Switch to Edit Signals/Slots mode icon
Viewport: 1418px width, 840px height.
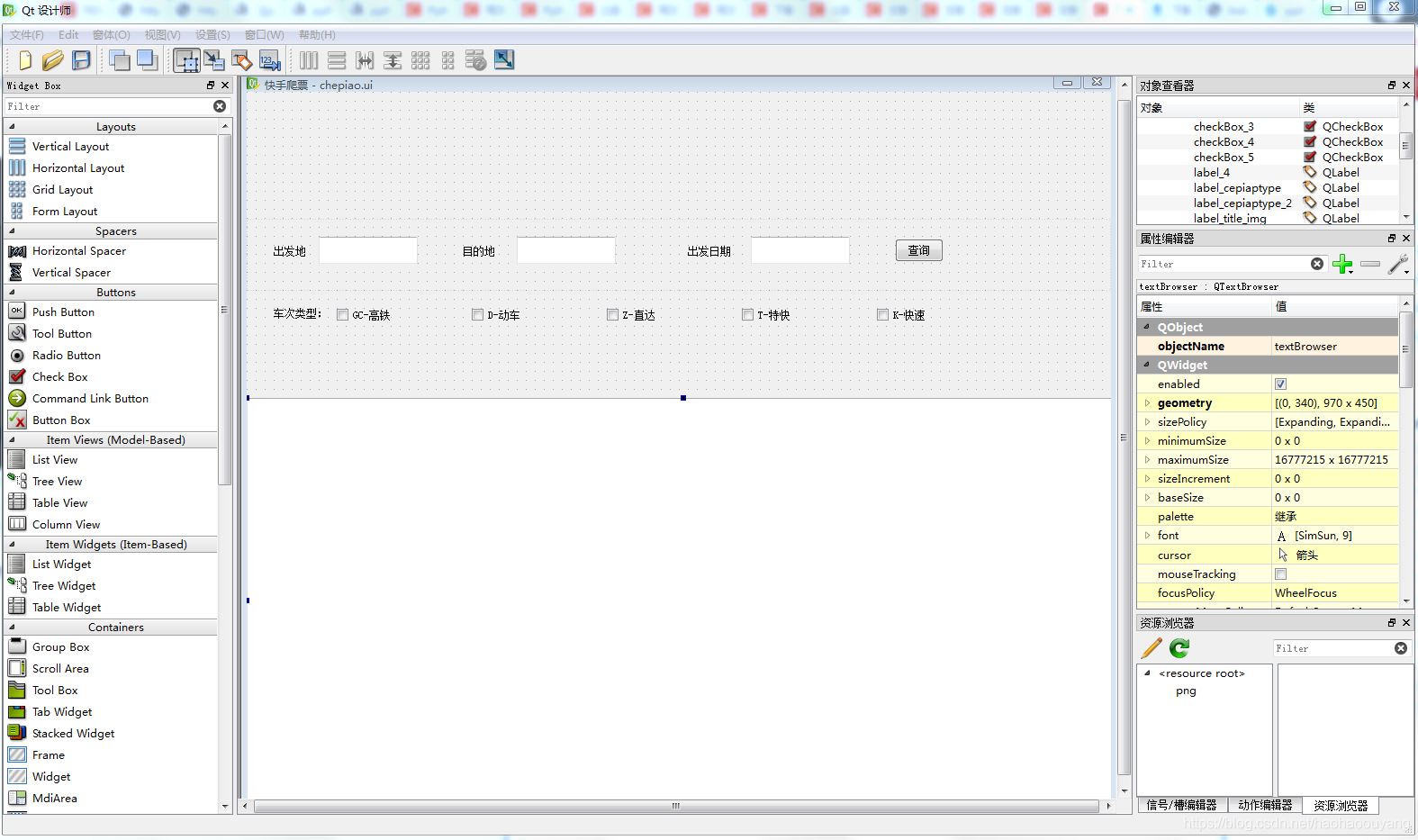214,60
